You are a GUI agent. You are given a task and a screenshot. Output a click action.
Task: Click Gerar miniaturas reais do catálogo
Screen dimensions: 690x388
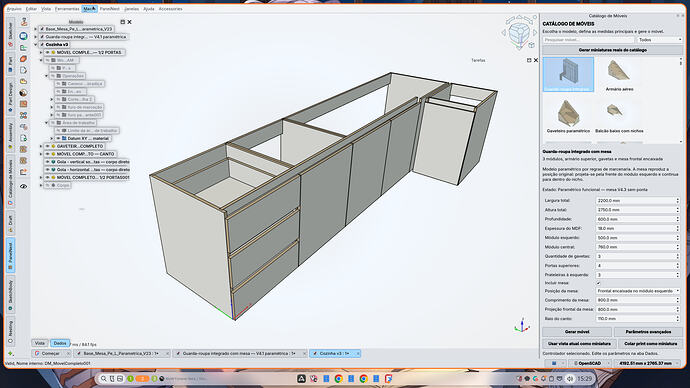click(x=612, y=50)
